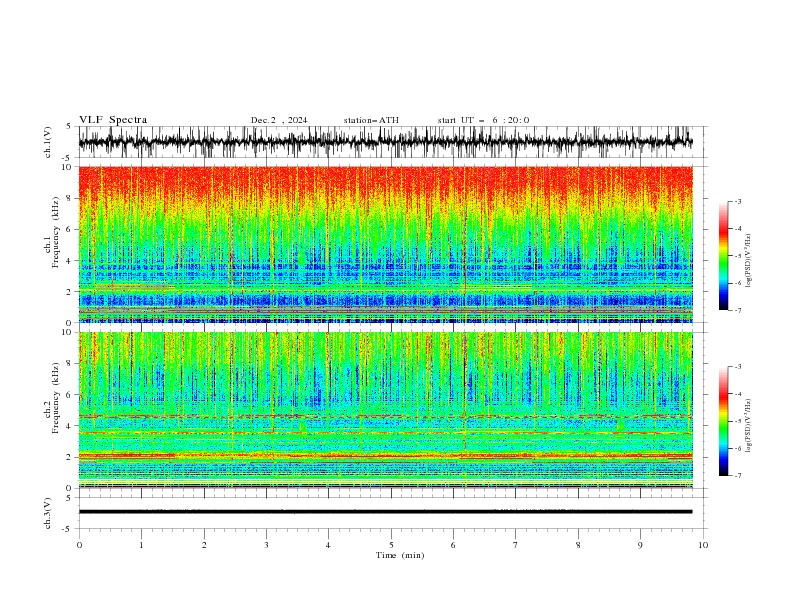Click the '-3' label on upper color bar
This screenshot has width=792, height=612.
[737, 201]
